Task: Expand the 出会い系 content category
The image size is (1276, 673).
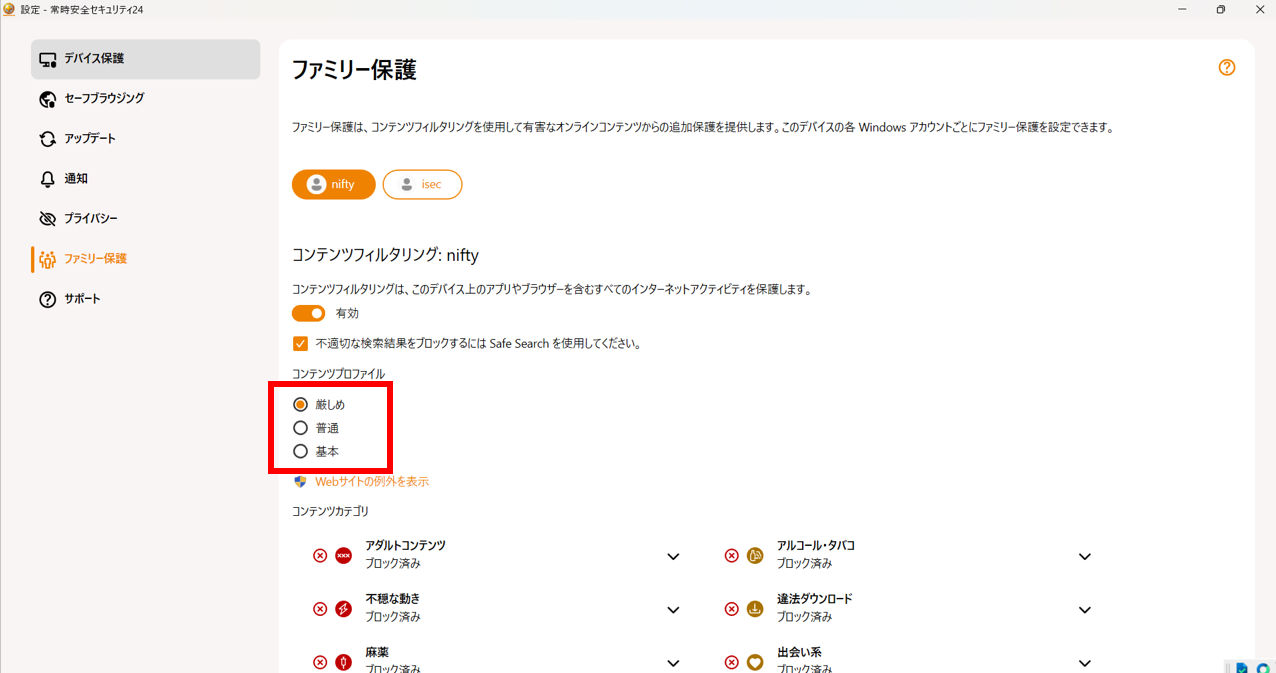Action: [x=1084, y=662]
